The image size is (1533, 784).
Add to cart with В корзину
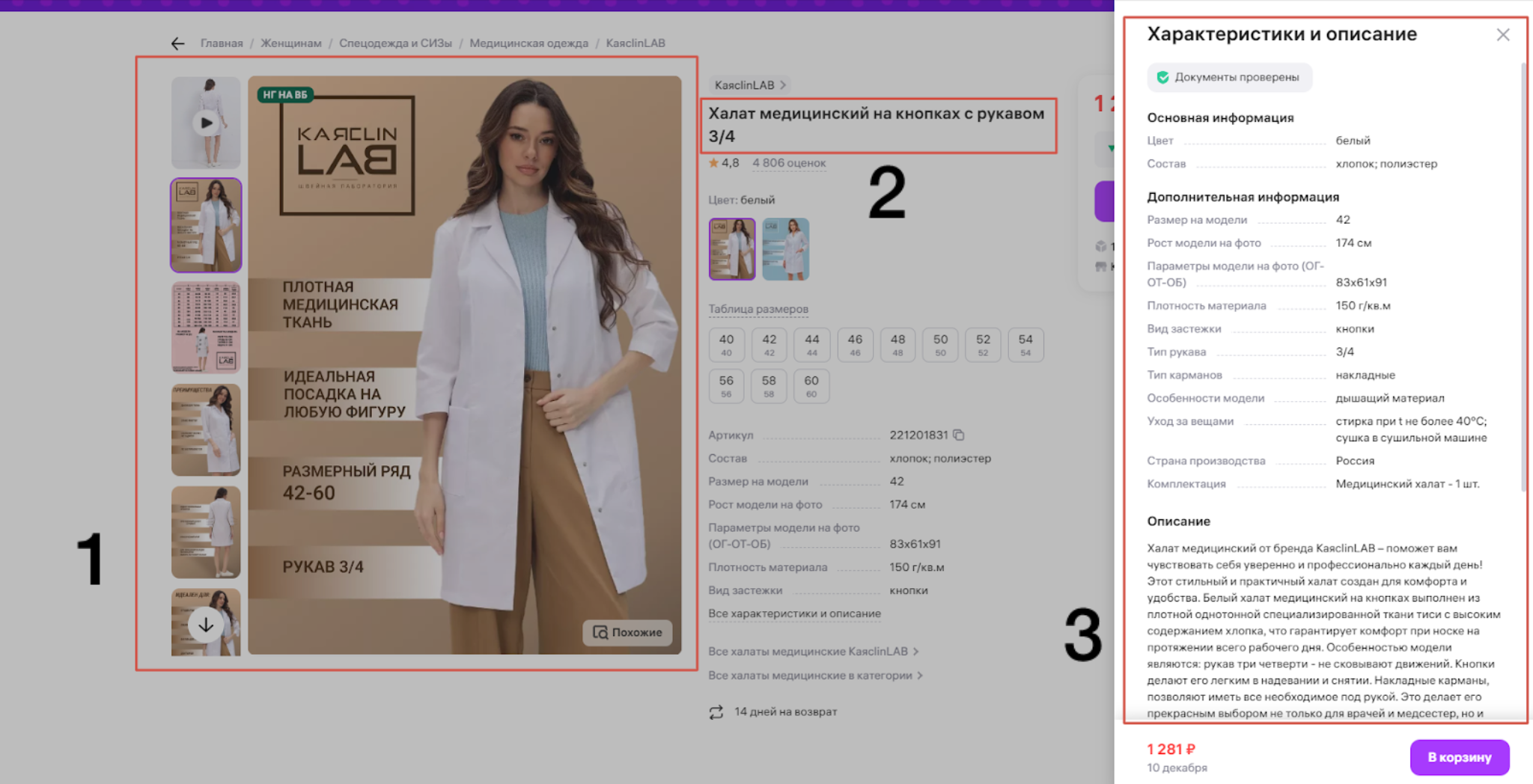tap(1459, 757)
